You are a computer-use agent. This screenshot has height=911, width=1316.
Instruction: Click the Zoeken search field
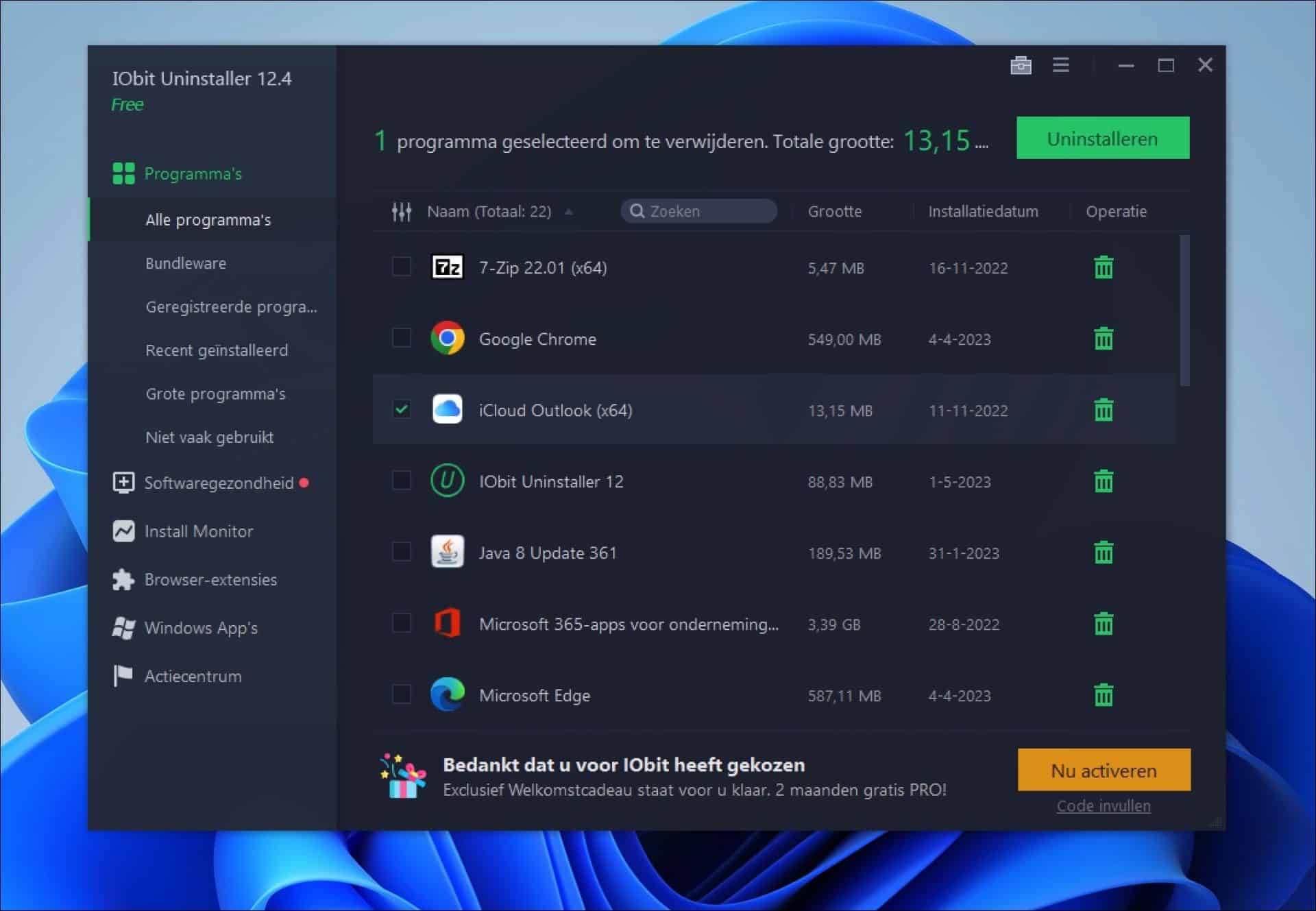[x=699, y=211]
